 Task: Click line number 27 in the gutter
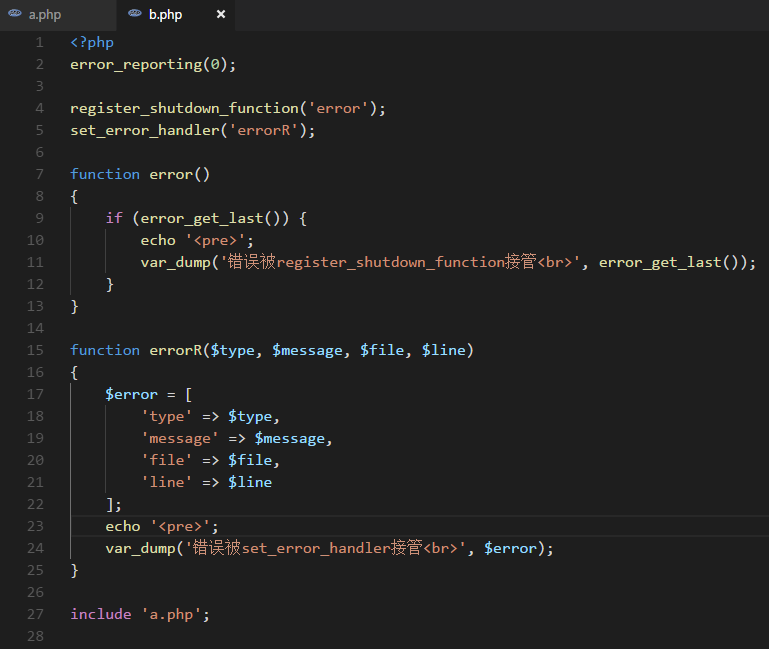click(x=36, y=614)
